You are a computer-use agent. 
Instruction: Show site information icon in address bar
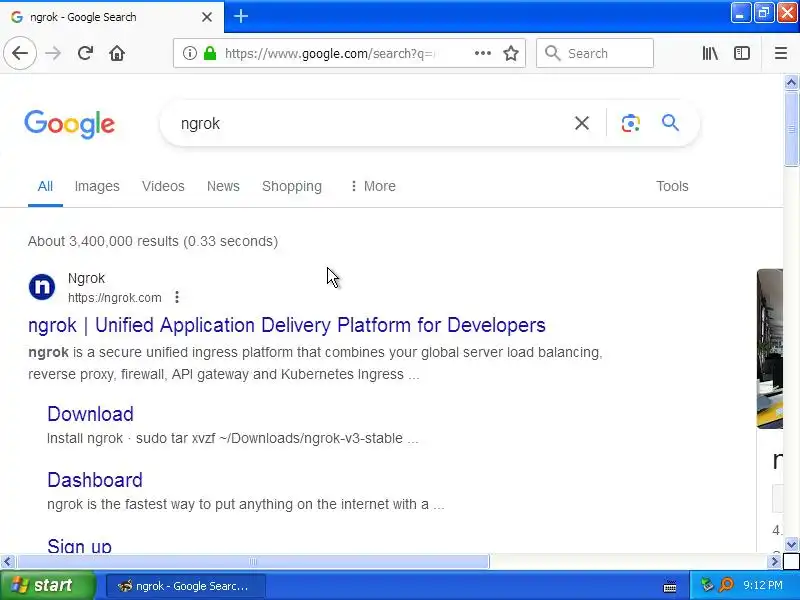[x=190, y=53]
